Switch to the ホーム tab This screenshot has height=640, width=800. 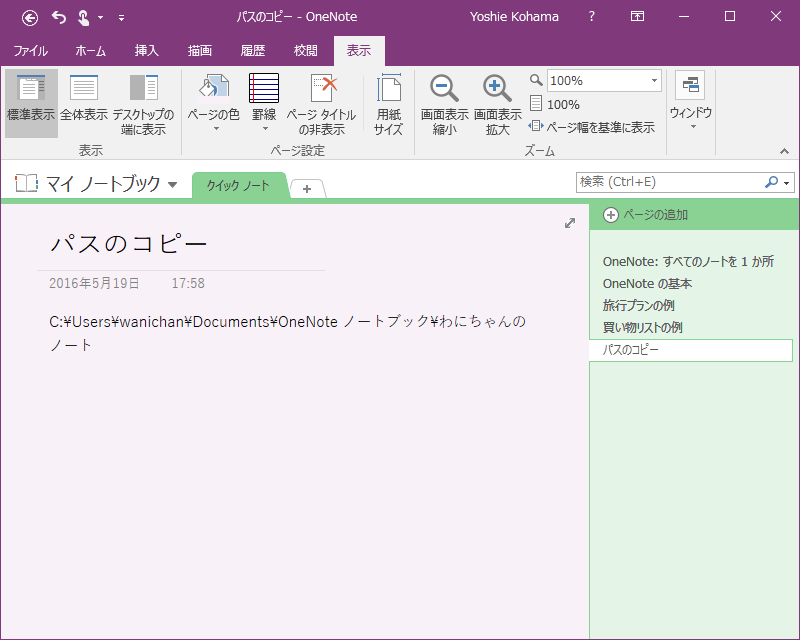[90, 51]
